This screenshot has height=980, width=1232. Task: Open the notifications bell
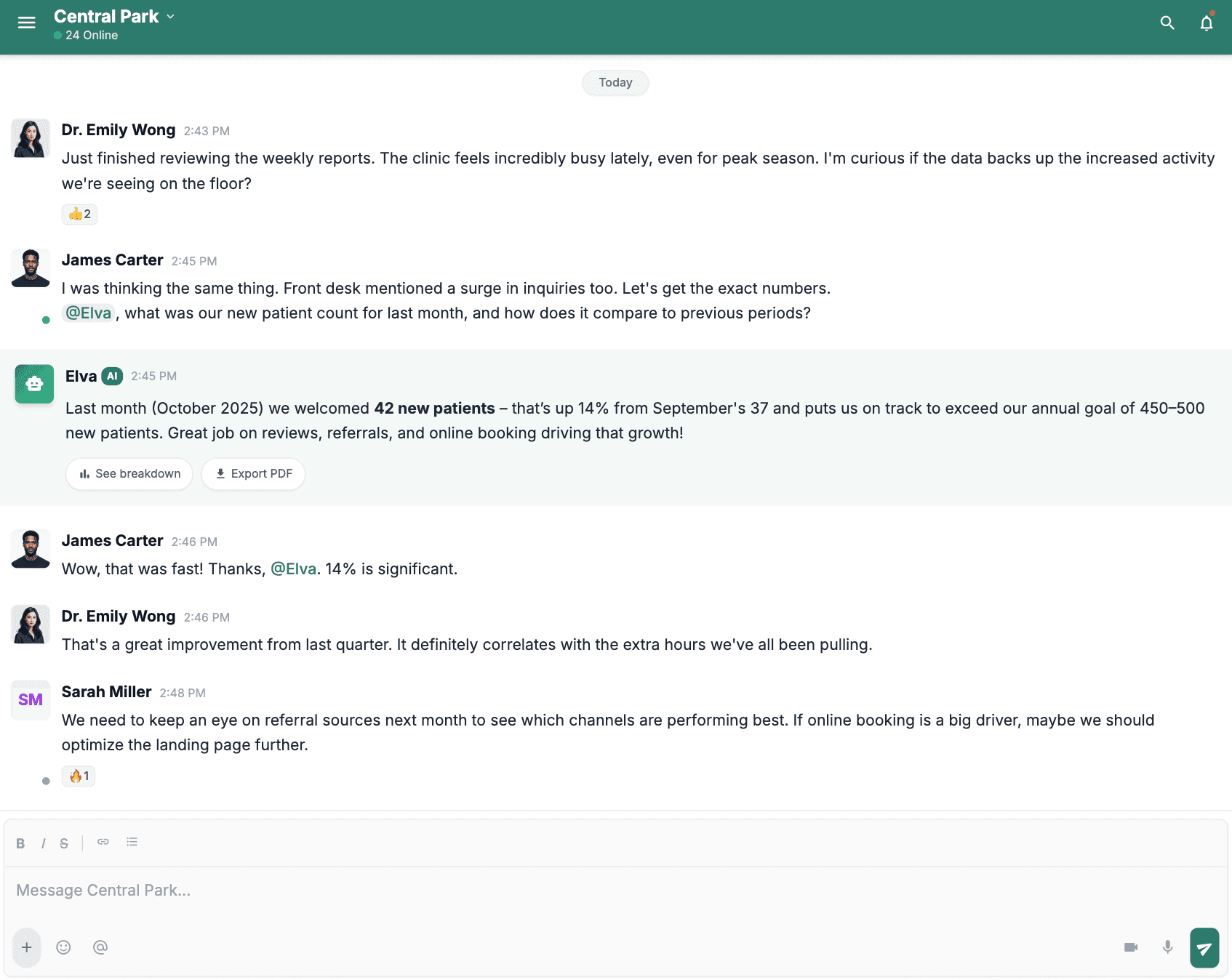(1207, 23)
